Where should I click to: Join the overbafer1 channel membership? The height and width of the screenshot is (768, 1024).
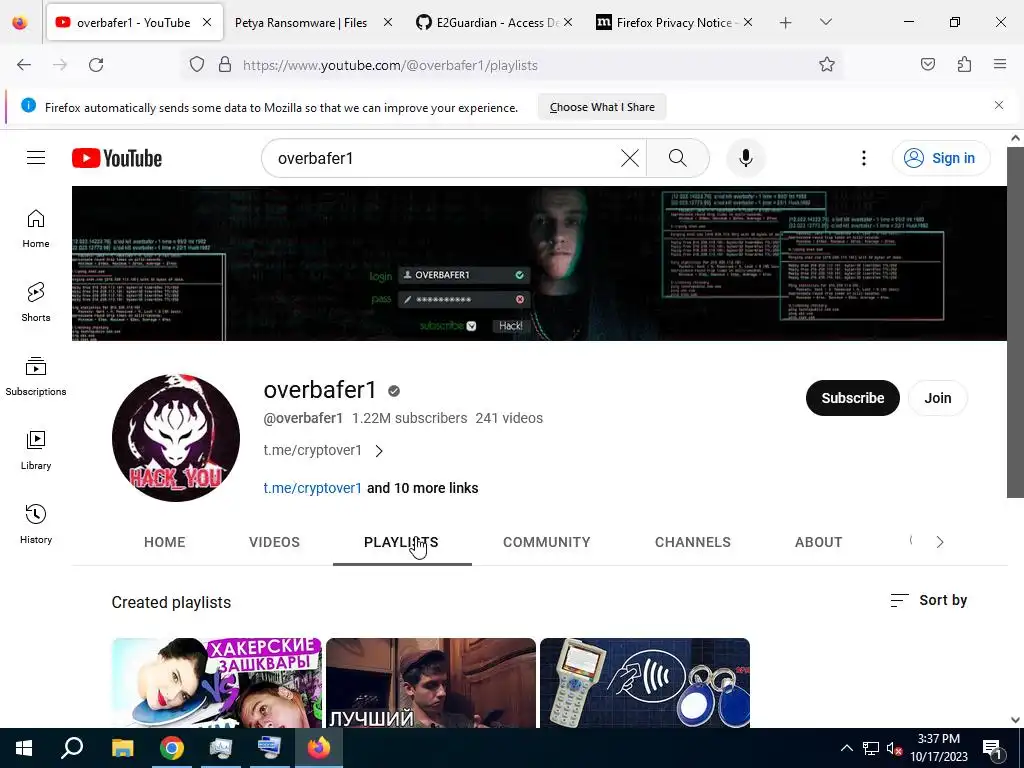pyautogui.click(x=937, y=398)
